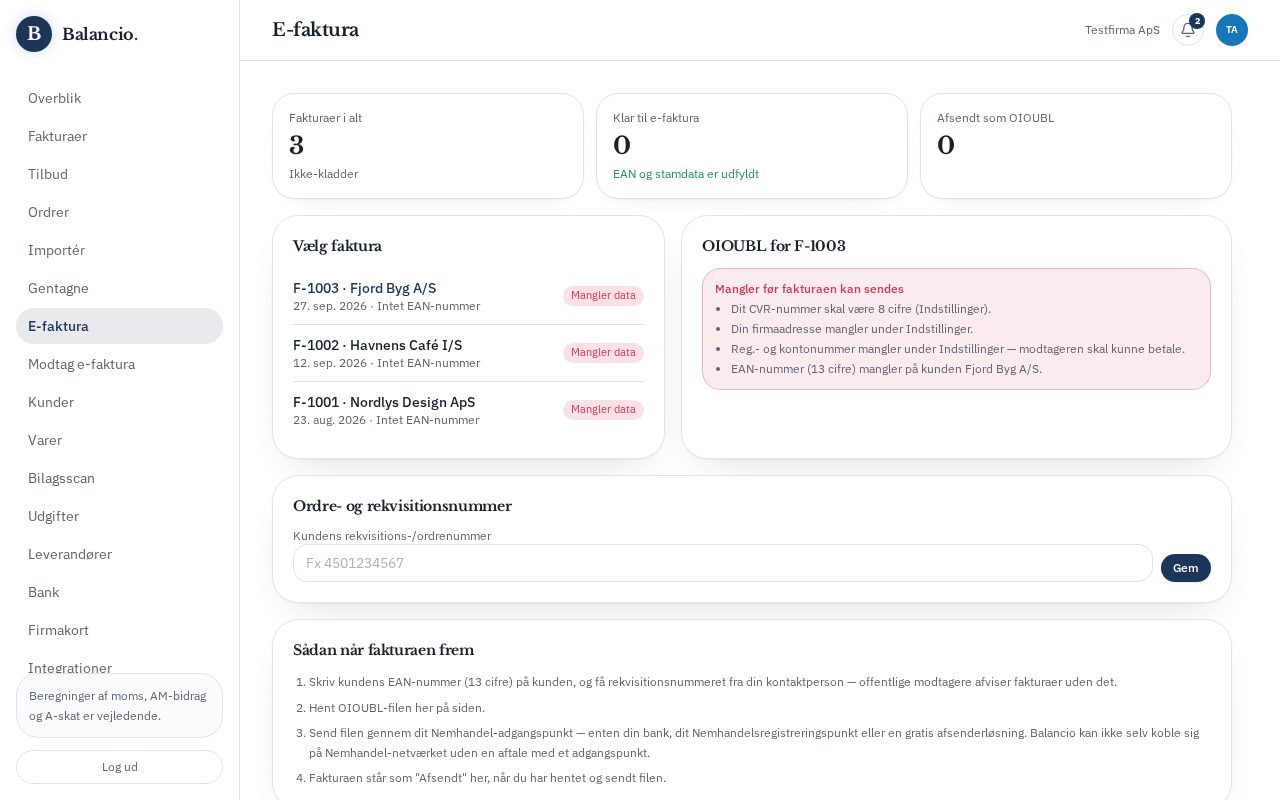This screenshot has height=800, width=1280.
Task: Open Modtag e-faktura
Action: coord(119,364)
